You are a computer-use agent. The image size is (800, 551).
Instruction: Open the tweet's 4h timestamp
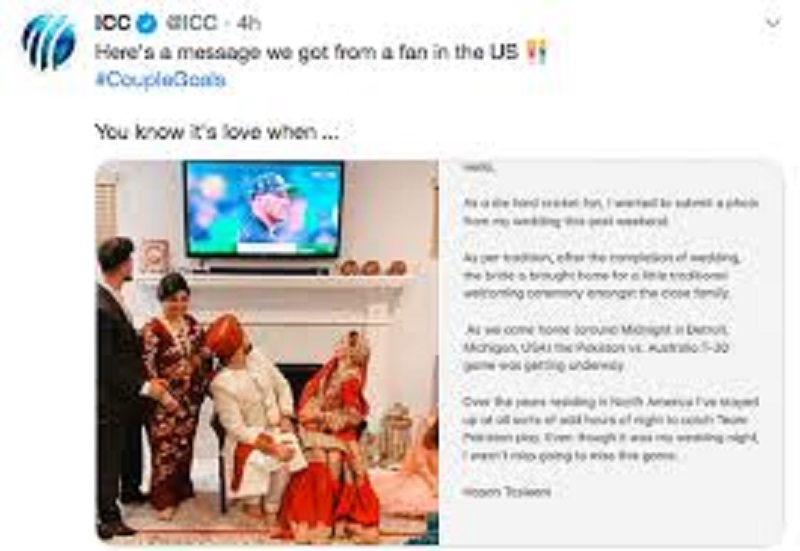[248, 23]
